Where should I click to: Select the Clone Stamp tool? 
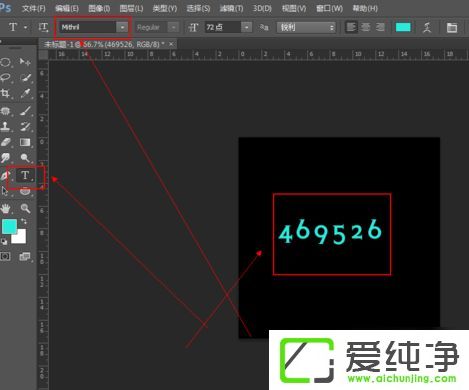tap(6, 126)
